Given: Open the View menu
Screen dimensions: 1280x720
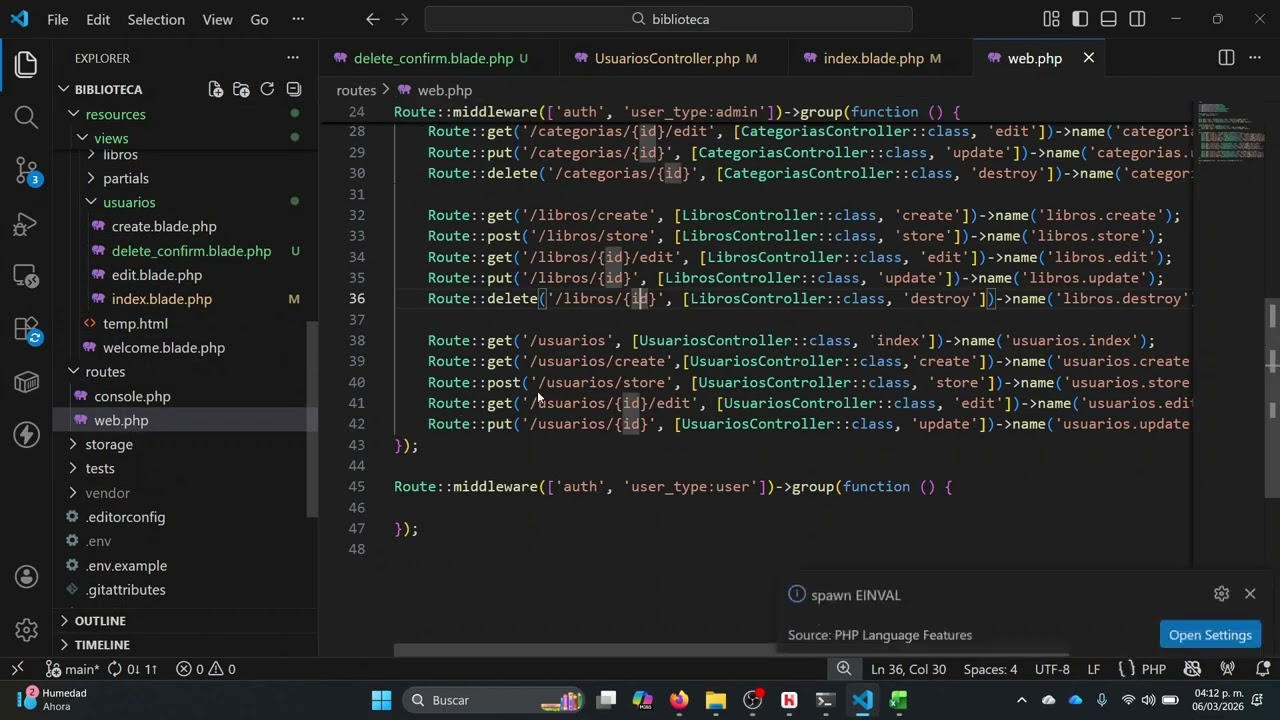Looking at the screenshot, I should click(x=217, y=19).
